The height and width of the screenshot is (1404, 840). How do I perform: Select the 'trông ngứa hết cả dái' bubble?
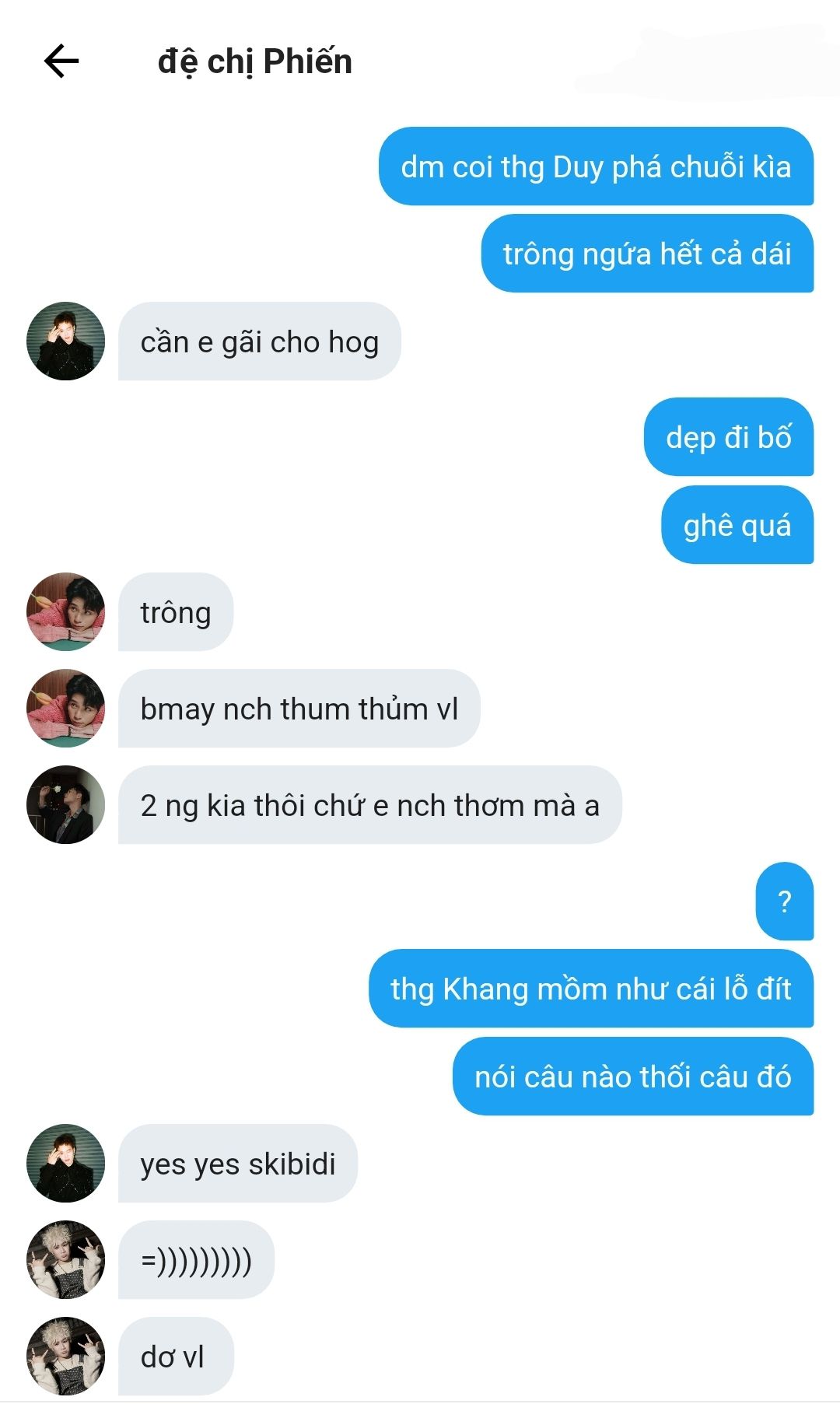[x=647, y=254]
